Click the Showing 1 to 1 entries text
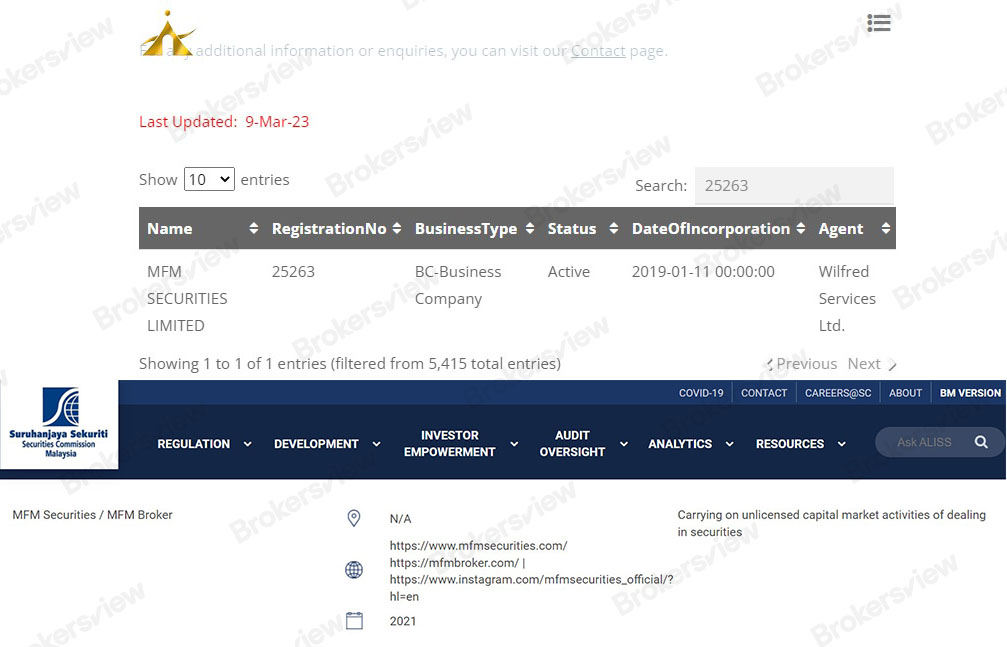 pyautogui.click(x=350, y=364)
